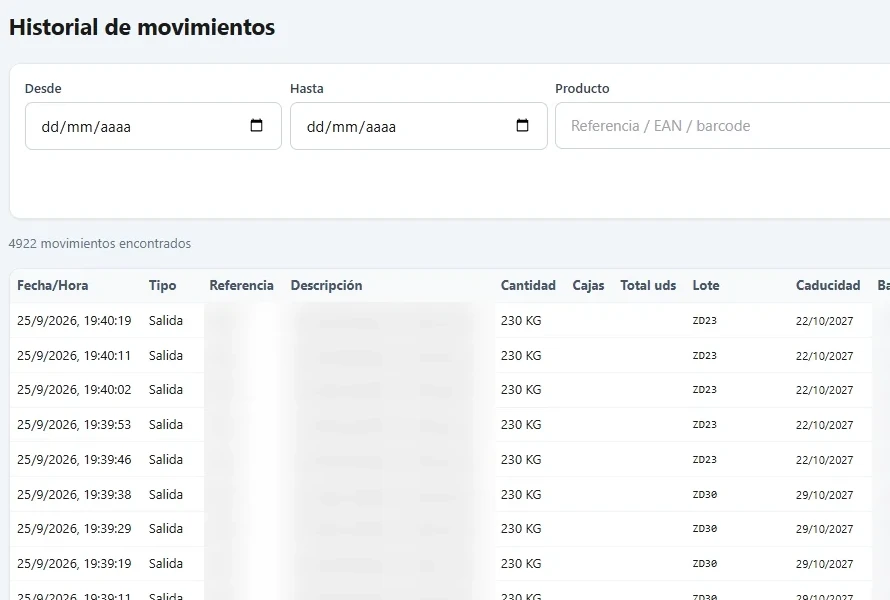Viewport: 890px width, 600px height.
Task: Open the Desde date picker calendar icon
Action: (257, 125)
